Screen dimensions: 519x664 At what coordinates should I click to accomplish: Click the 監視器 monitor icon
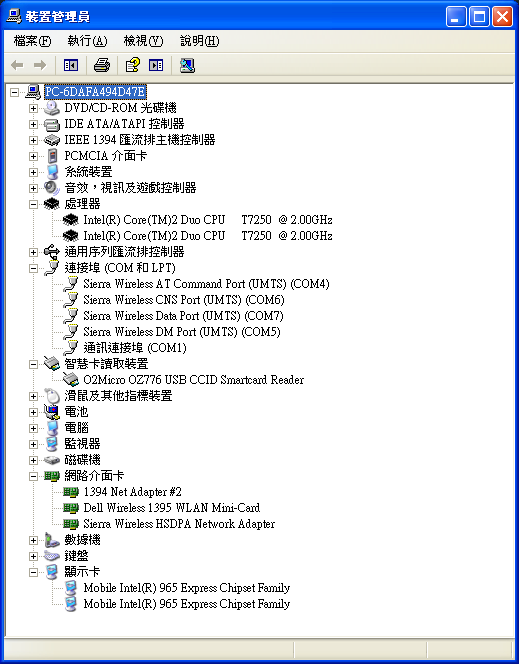point(52,444)
